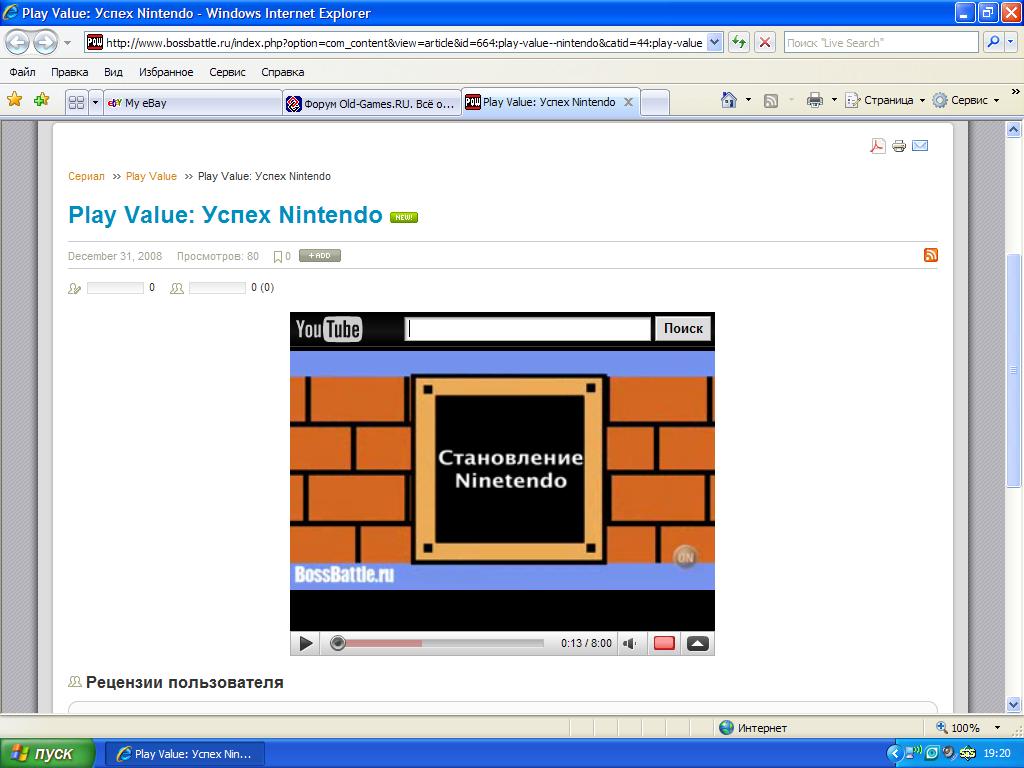Image resolution: width=1024 pixels, height=768 pixels.
Task: Click the video frame showing Становление Ninetendo
Action: click(502, 470)
